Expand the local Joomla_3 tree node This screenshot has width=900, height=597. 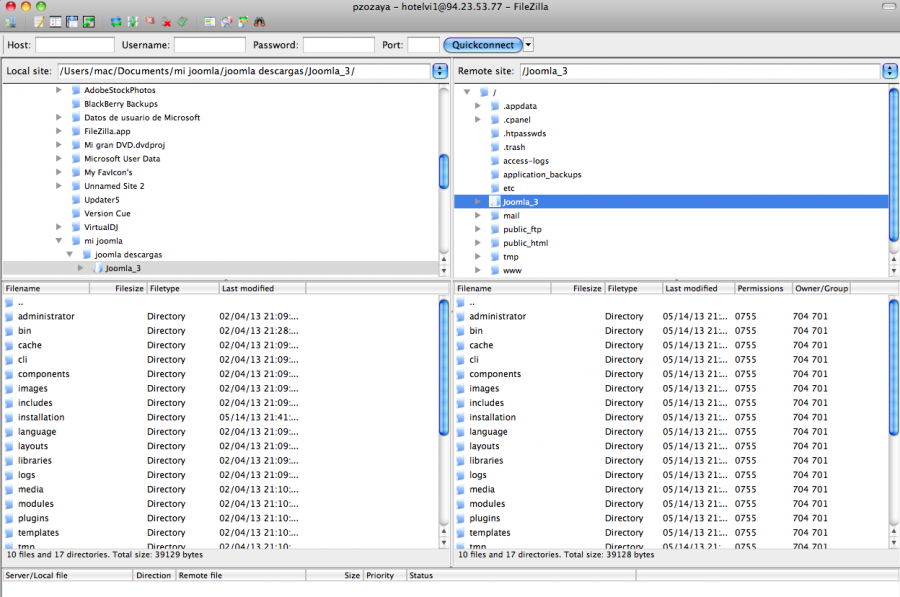pyautogui.click(x=80, y=269)
